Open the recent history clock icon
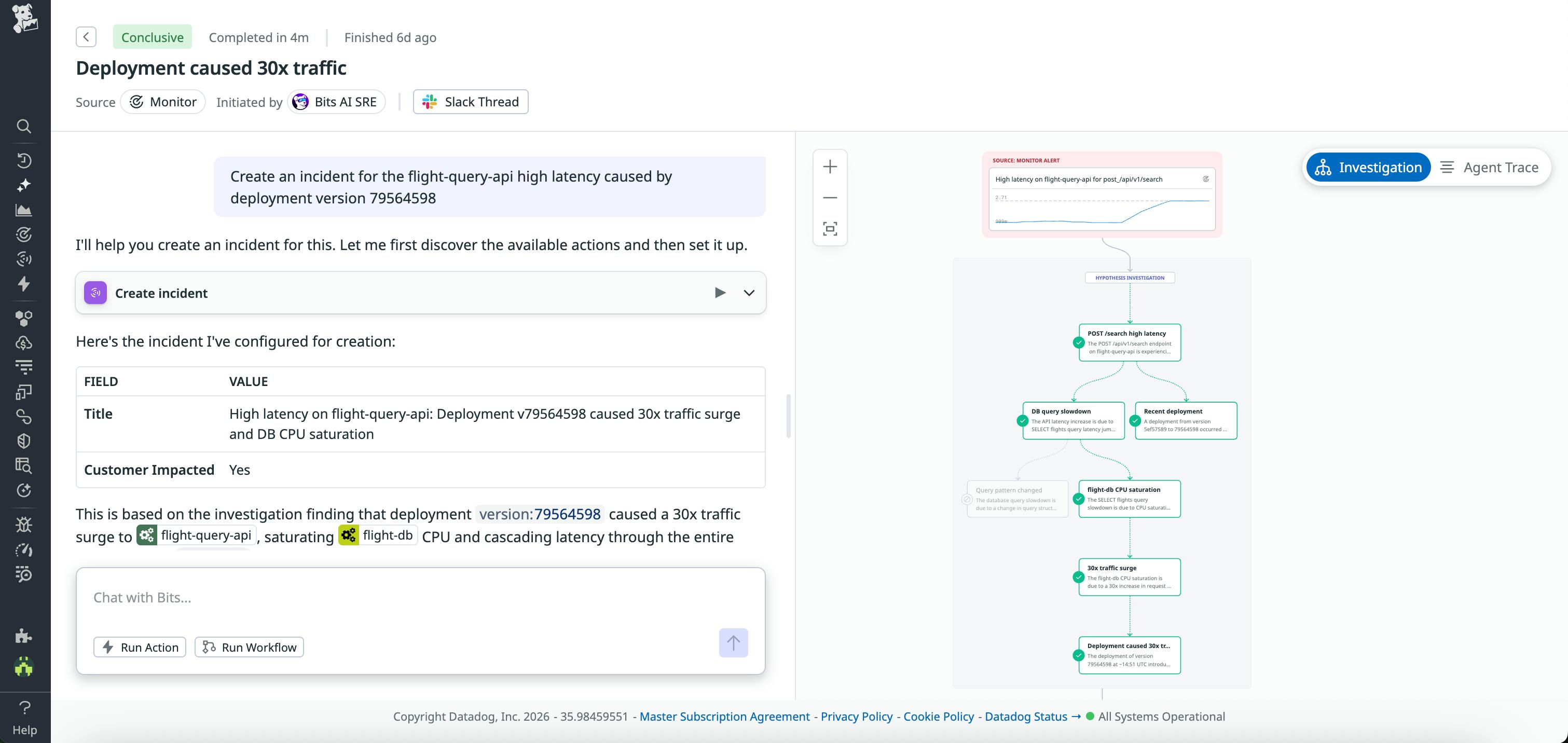Image resolution: width=1568 pixels, height=743 pixels. (x=24, y=160)
